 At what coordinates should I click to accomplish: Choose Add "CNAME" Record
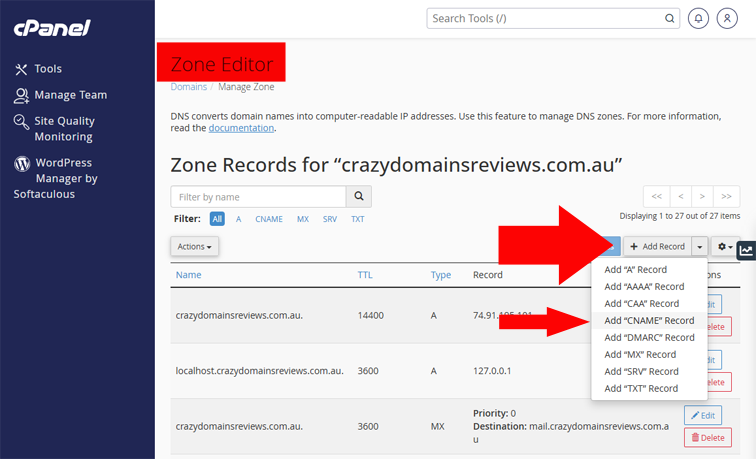649,320
